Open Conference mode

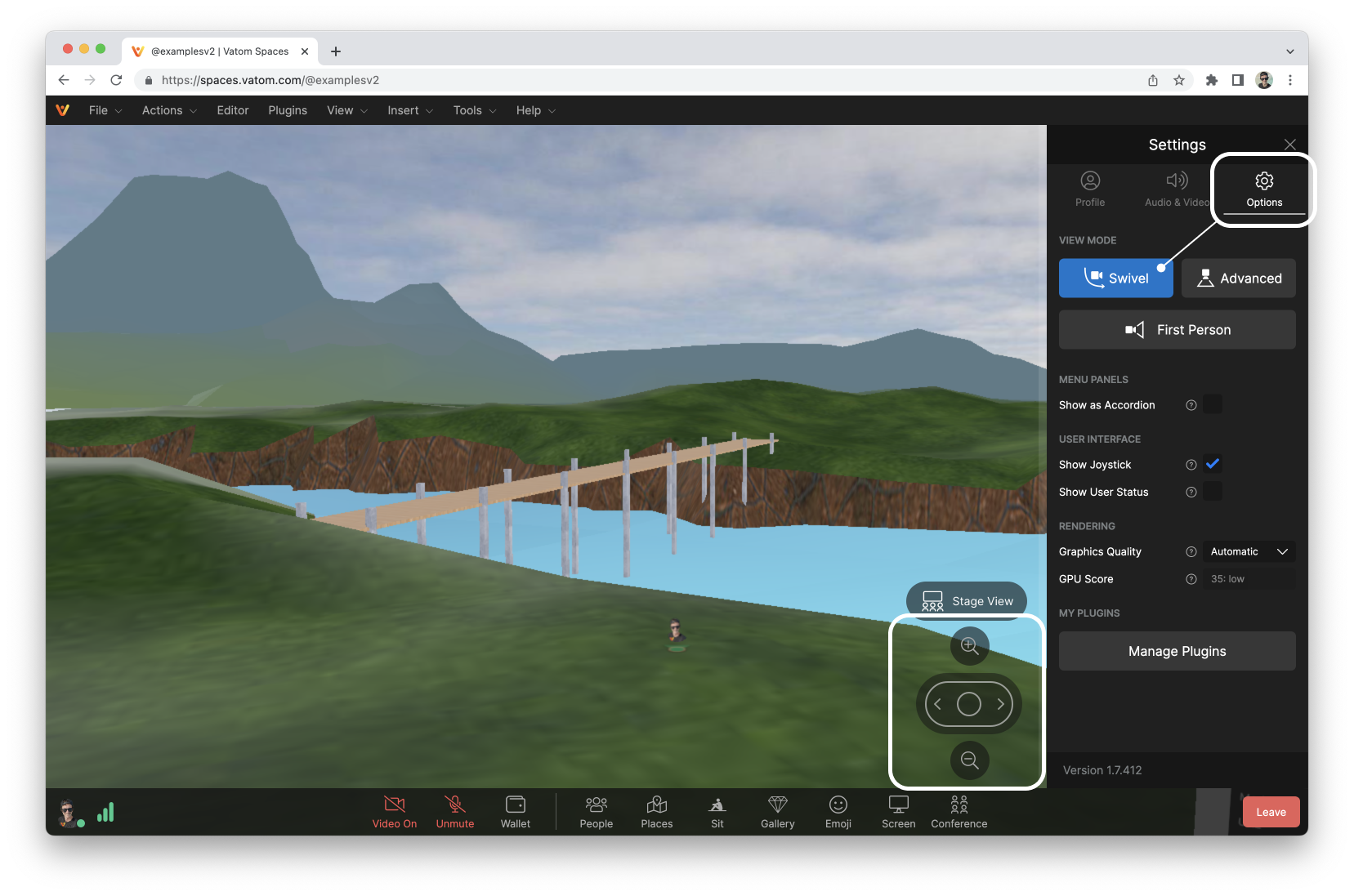[x=959, y=812]
